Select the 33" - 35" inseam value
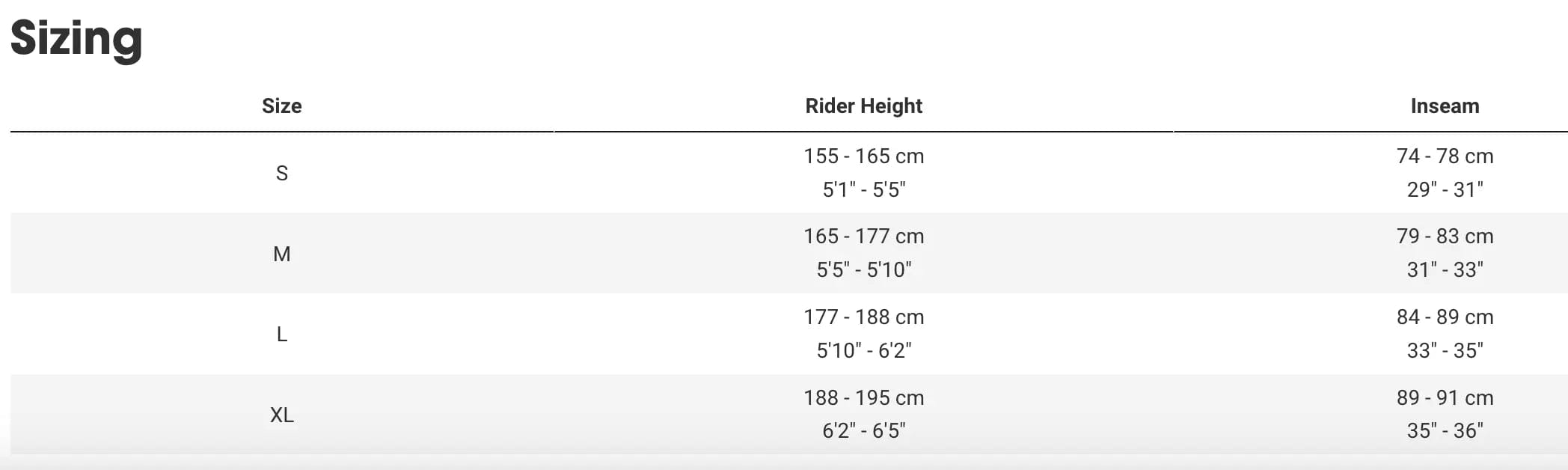This screenshot has width=1568, height=470. click(1445, 350)
